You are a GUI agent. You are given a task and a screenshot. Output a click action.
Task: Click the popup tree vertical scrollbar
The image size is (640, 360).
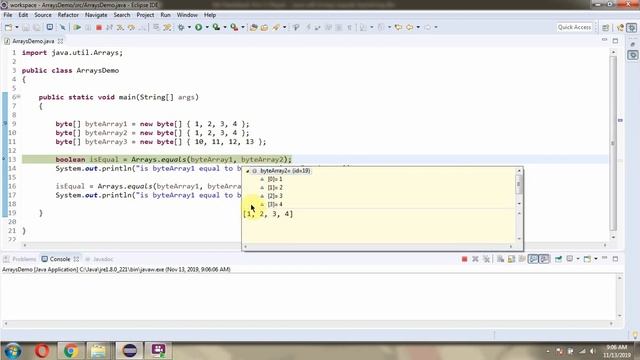tap(519, 187)
